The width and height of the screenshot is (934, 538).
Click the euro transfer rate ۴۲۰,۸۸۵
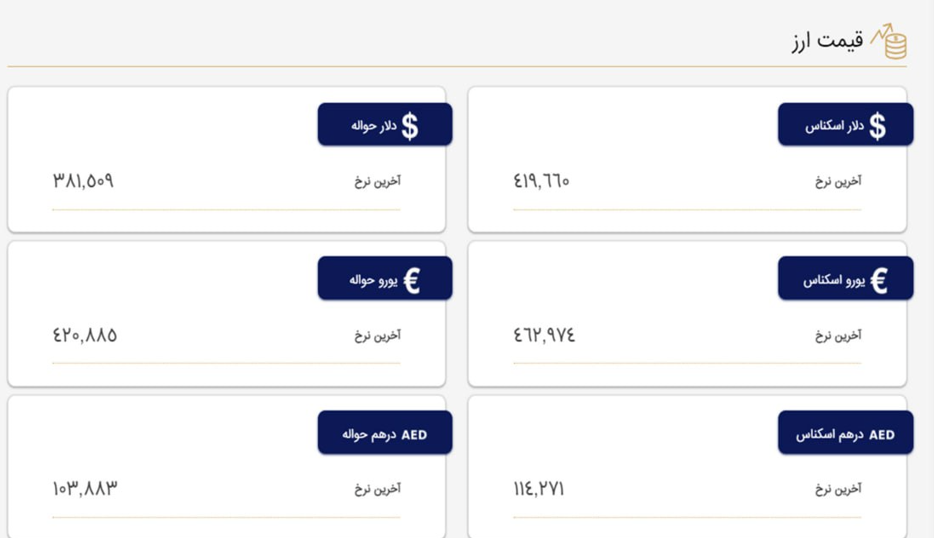coord(85,335)
